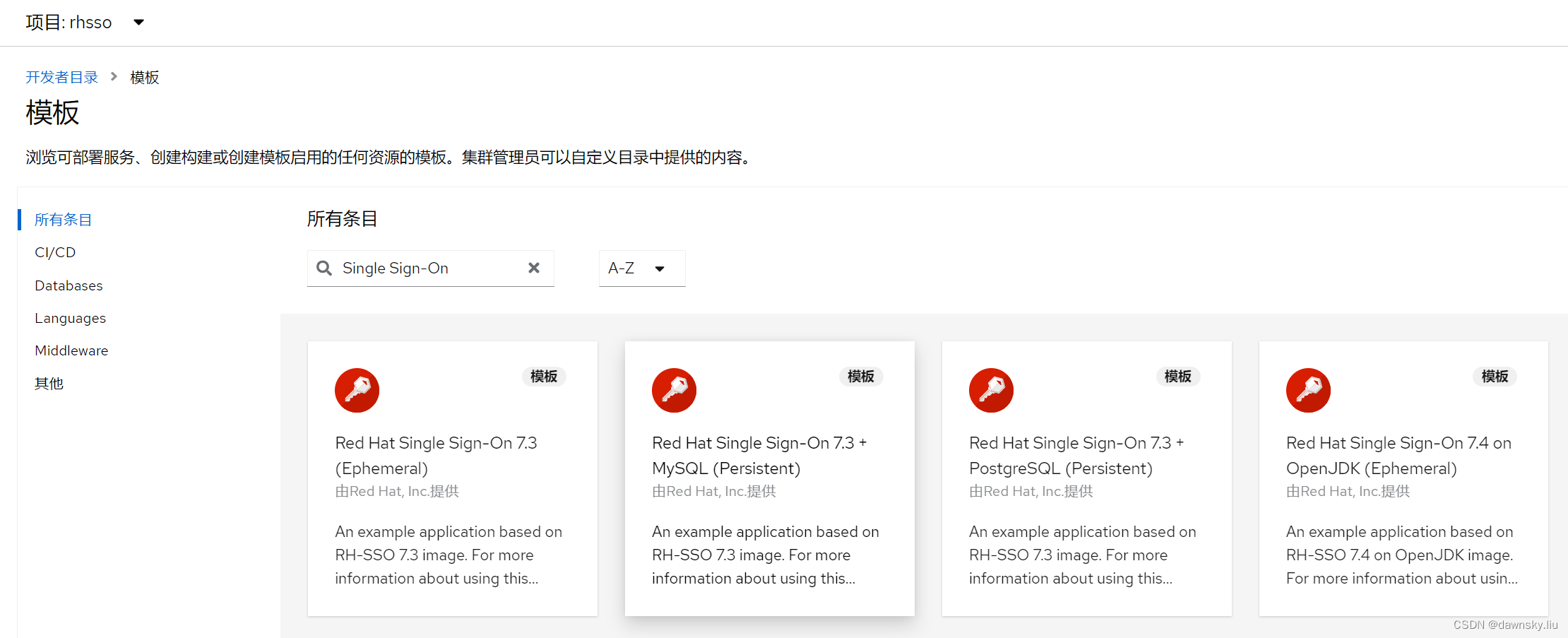Click description text of the MySQL card
1568x638 pixels.
click(766, 555)
